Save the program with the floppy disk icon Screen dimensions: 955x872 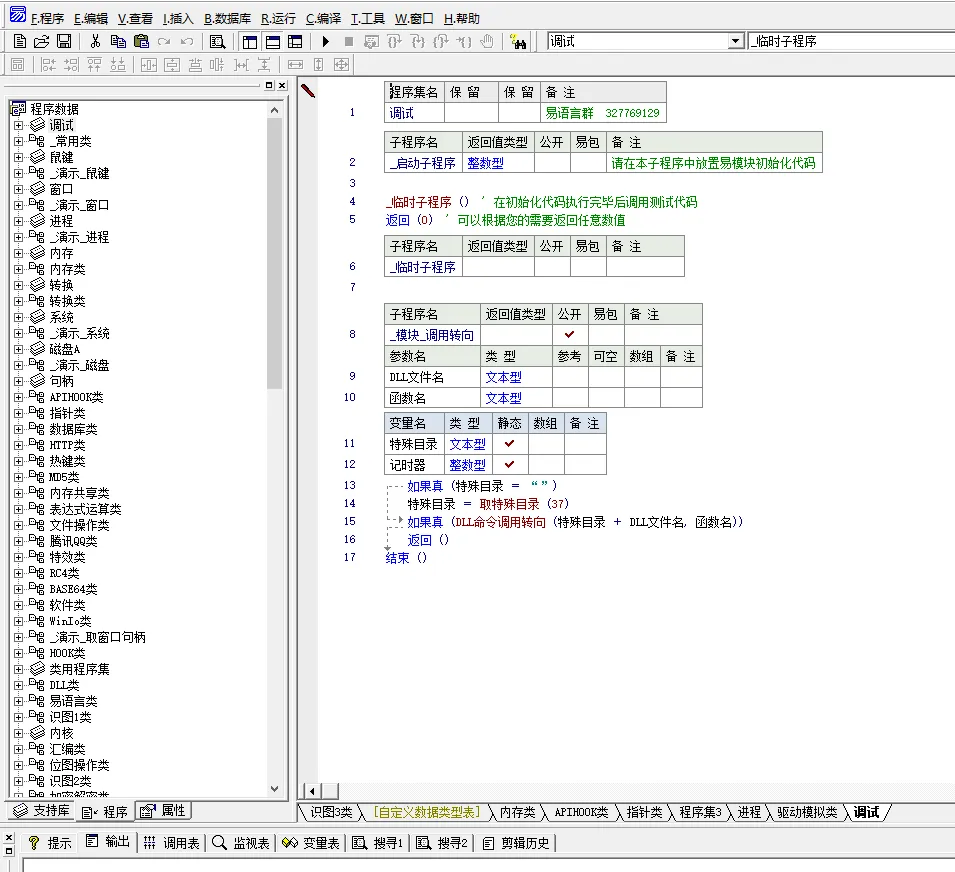[63, 41]
